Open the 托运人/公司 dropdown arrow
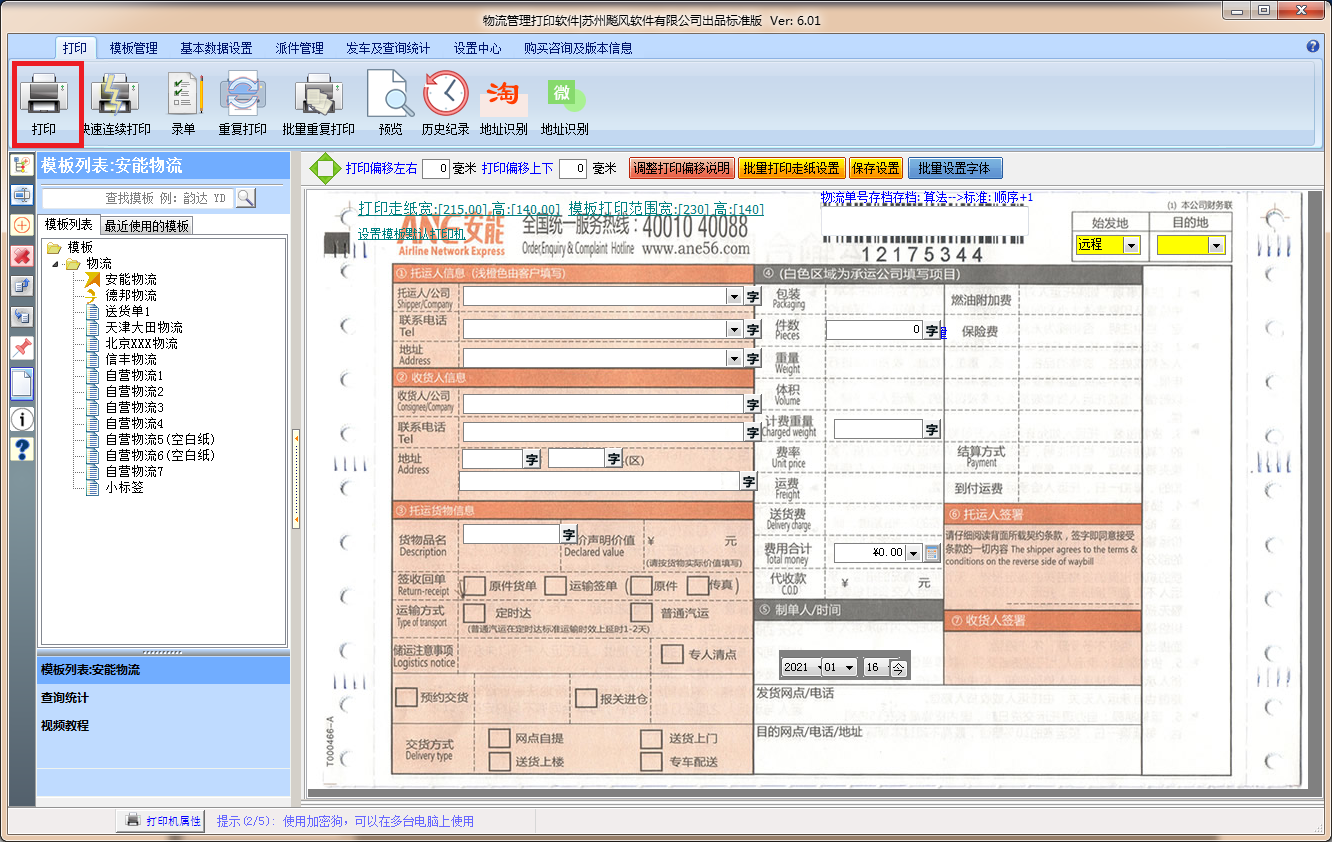This screenshot has height=842, width=1332. point(734,296)
